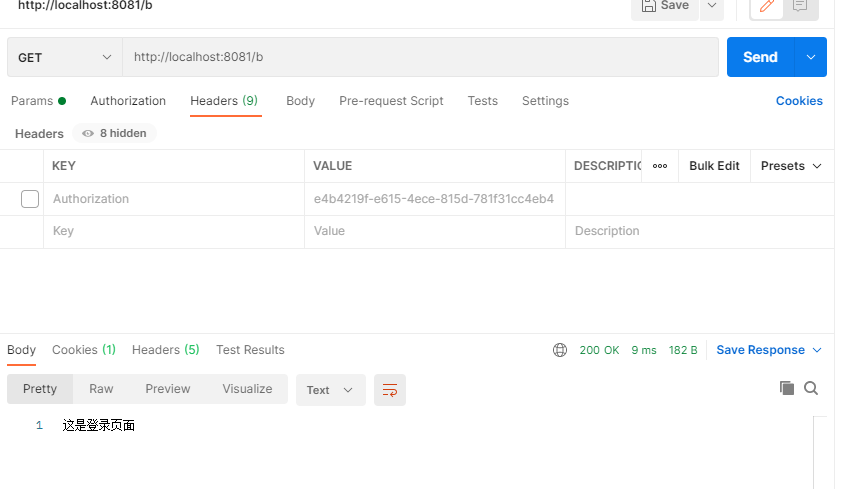
Task: Select the Pretty view mode
Action: (x=40, y=389)
